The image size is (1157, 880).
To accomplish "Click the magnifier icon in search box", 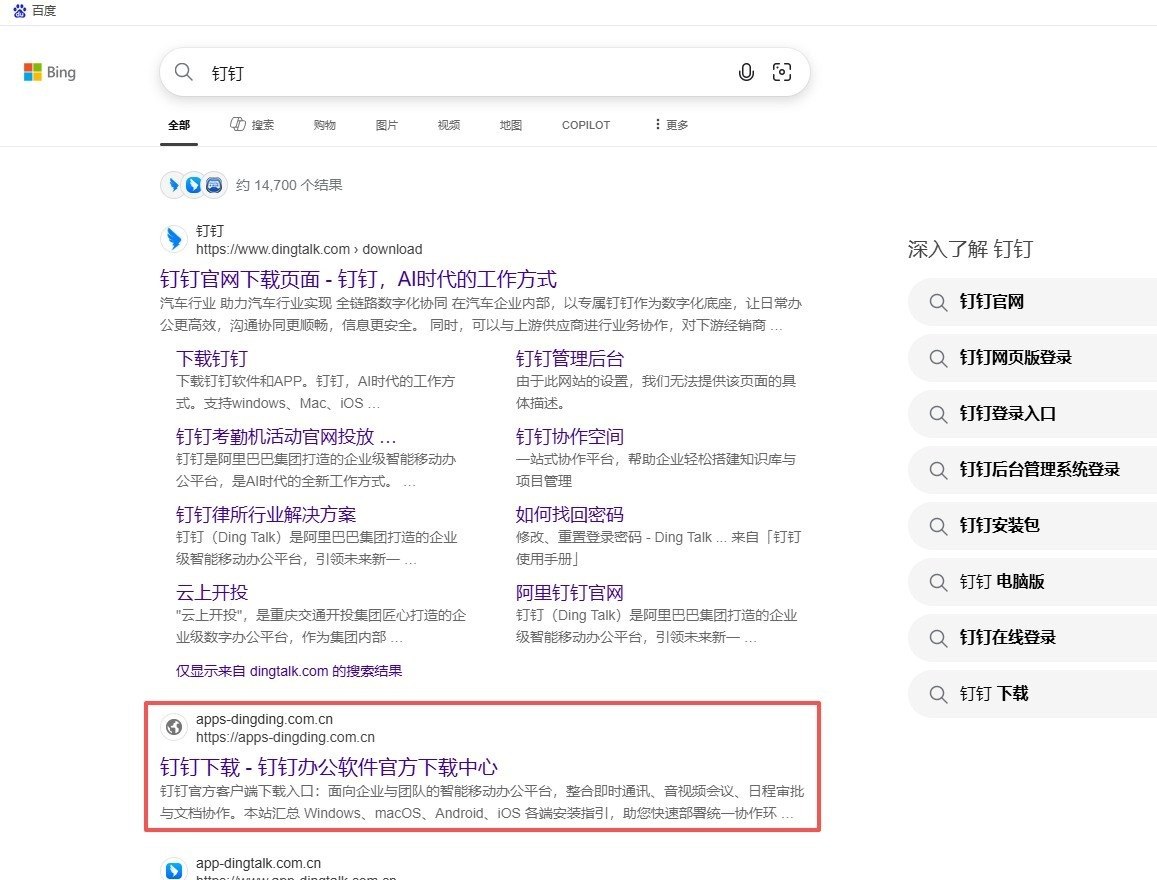I will coord(184,72).
